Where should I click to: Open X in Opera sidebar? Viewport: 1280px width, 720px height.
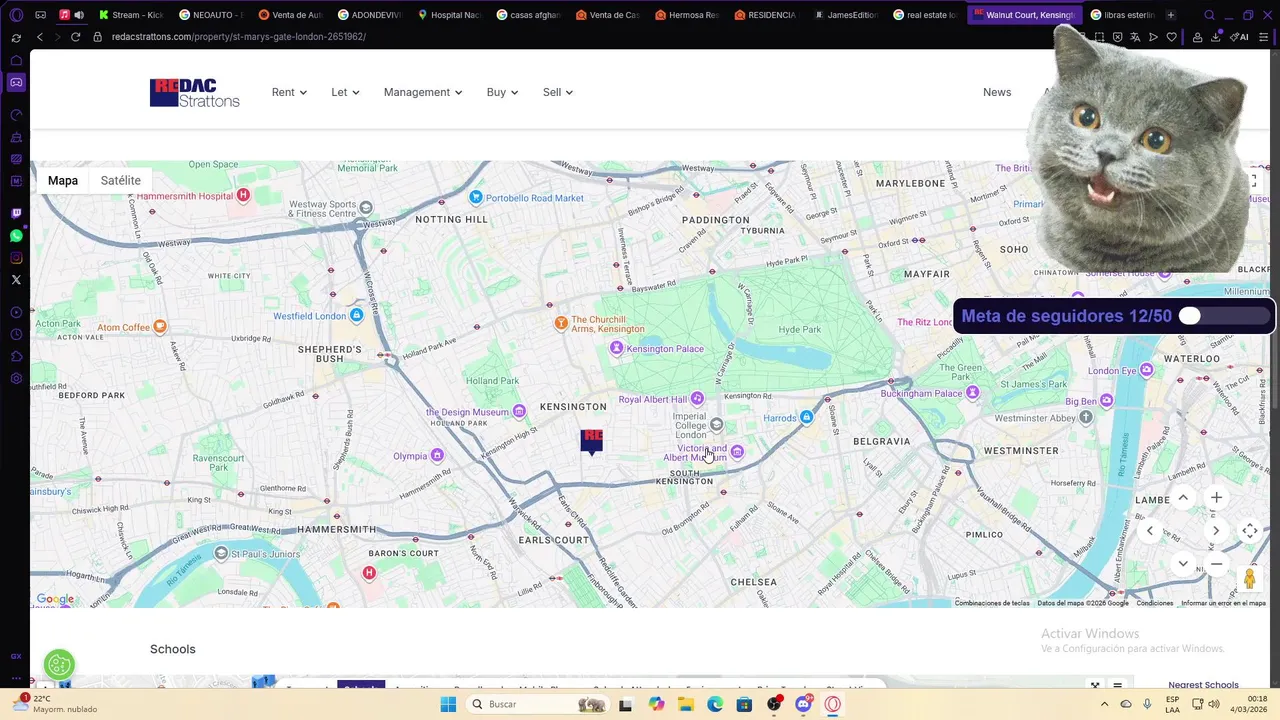point(16,280)
